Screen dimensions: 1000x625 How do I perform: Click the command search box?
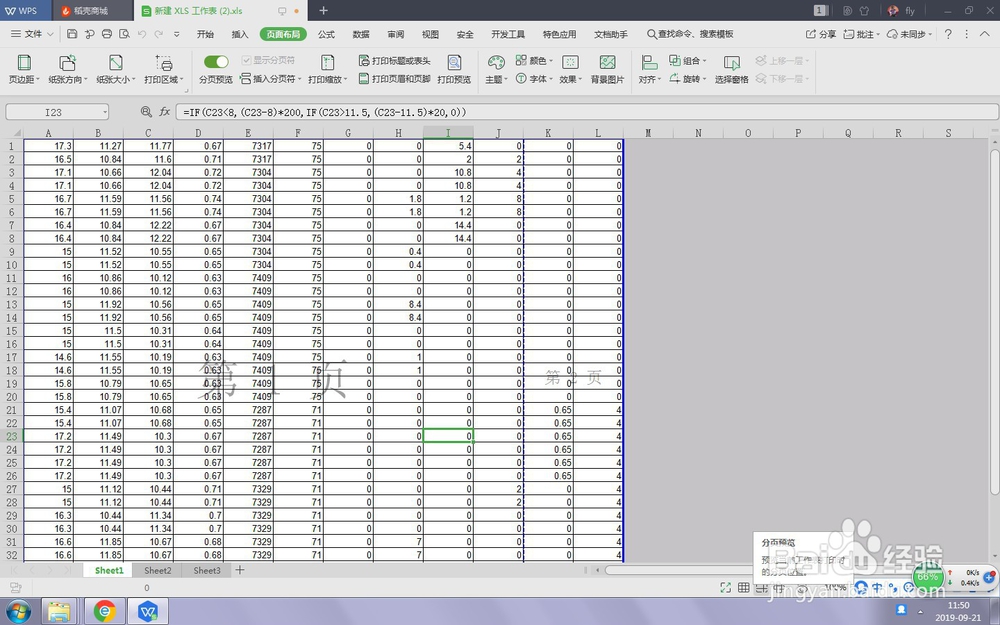pyautogui.click(x=690, y=34)
